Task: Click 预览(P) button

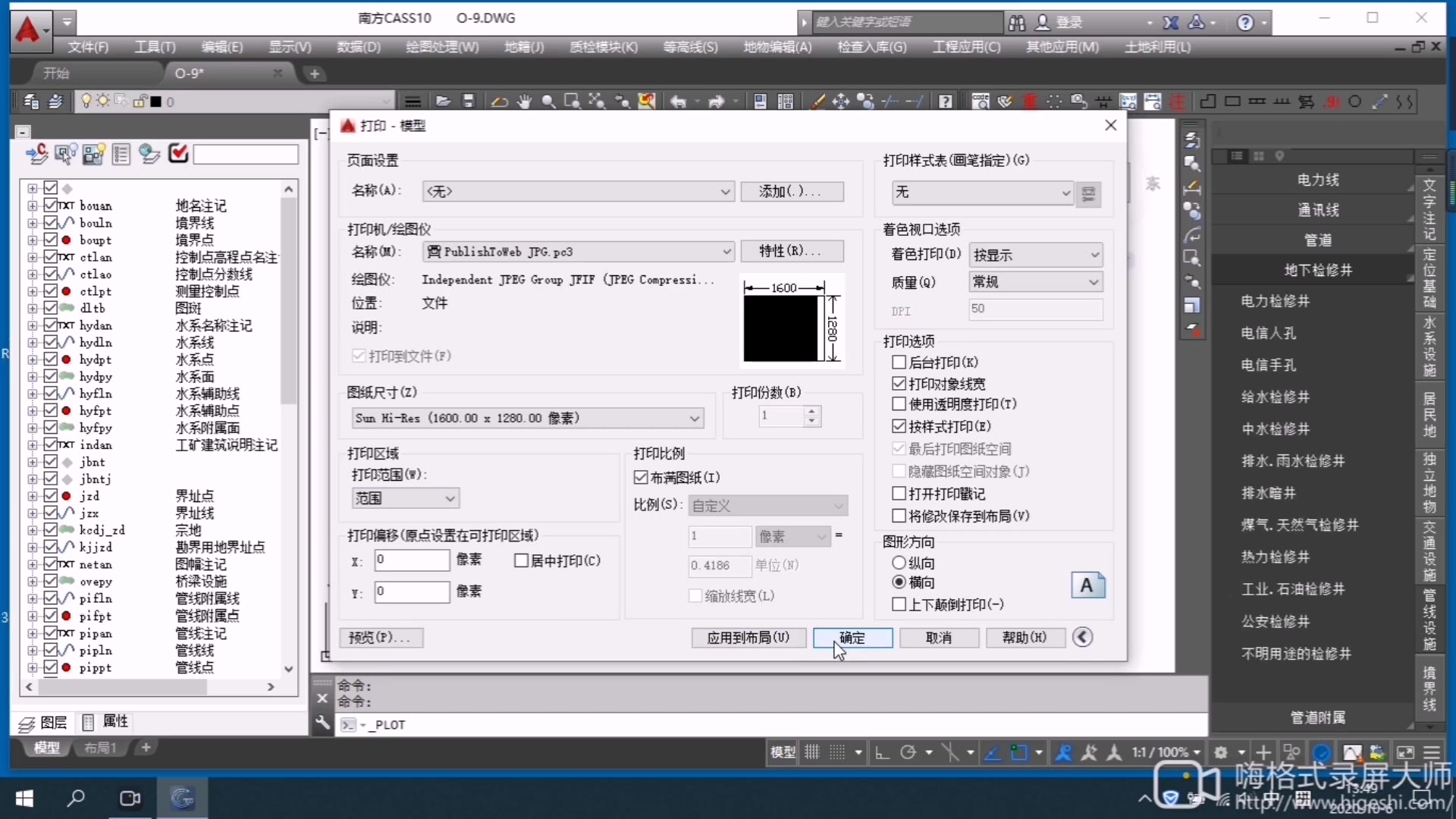Action: coord(381,638)
